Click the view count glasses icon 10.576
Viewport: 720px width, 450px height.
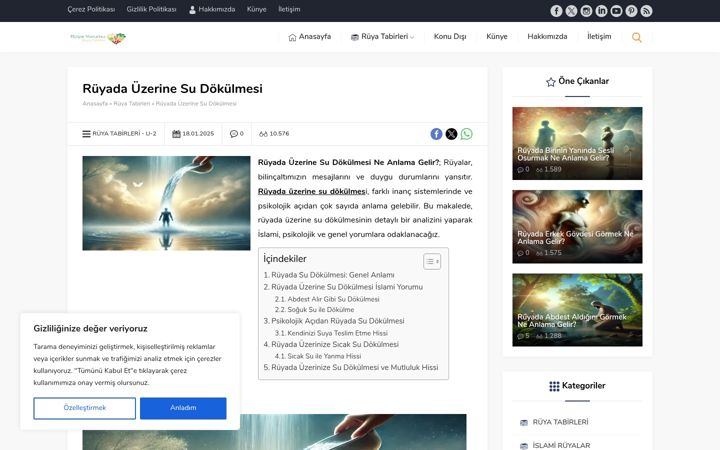pyautogui.click(x=263, y=134)
